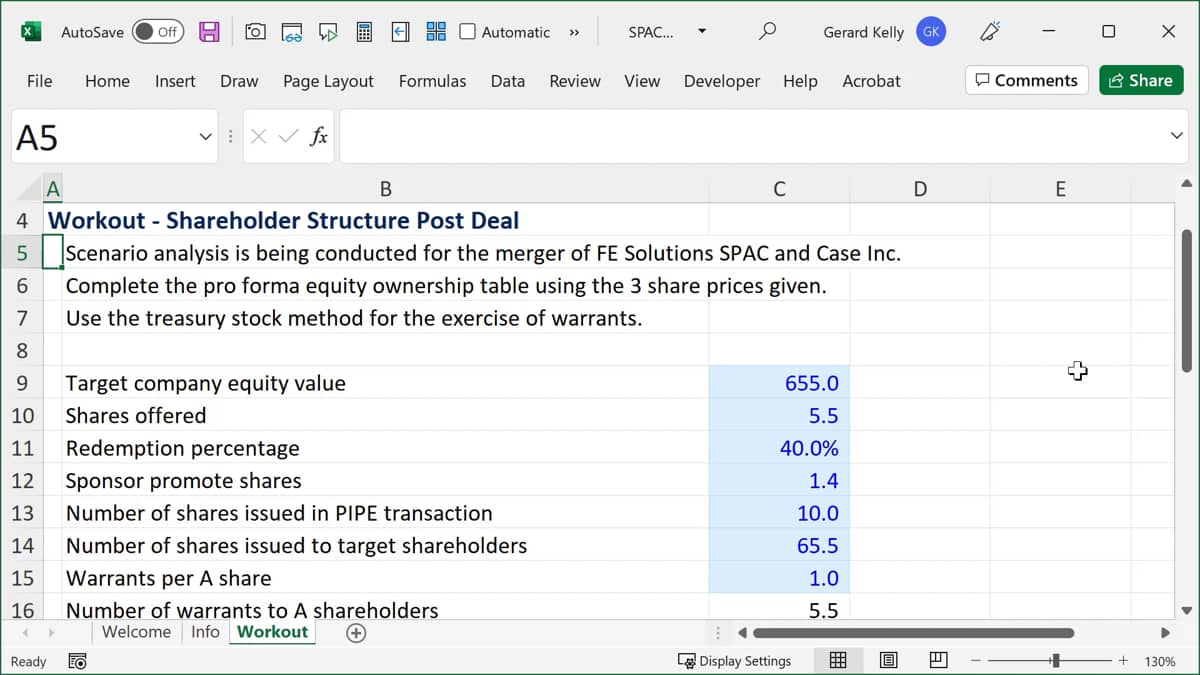This screenshot has width=1200, height=675.
Task: Click the 130% zoom level
Action: (x=1160, y=661)
